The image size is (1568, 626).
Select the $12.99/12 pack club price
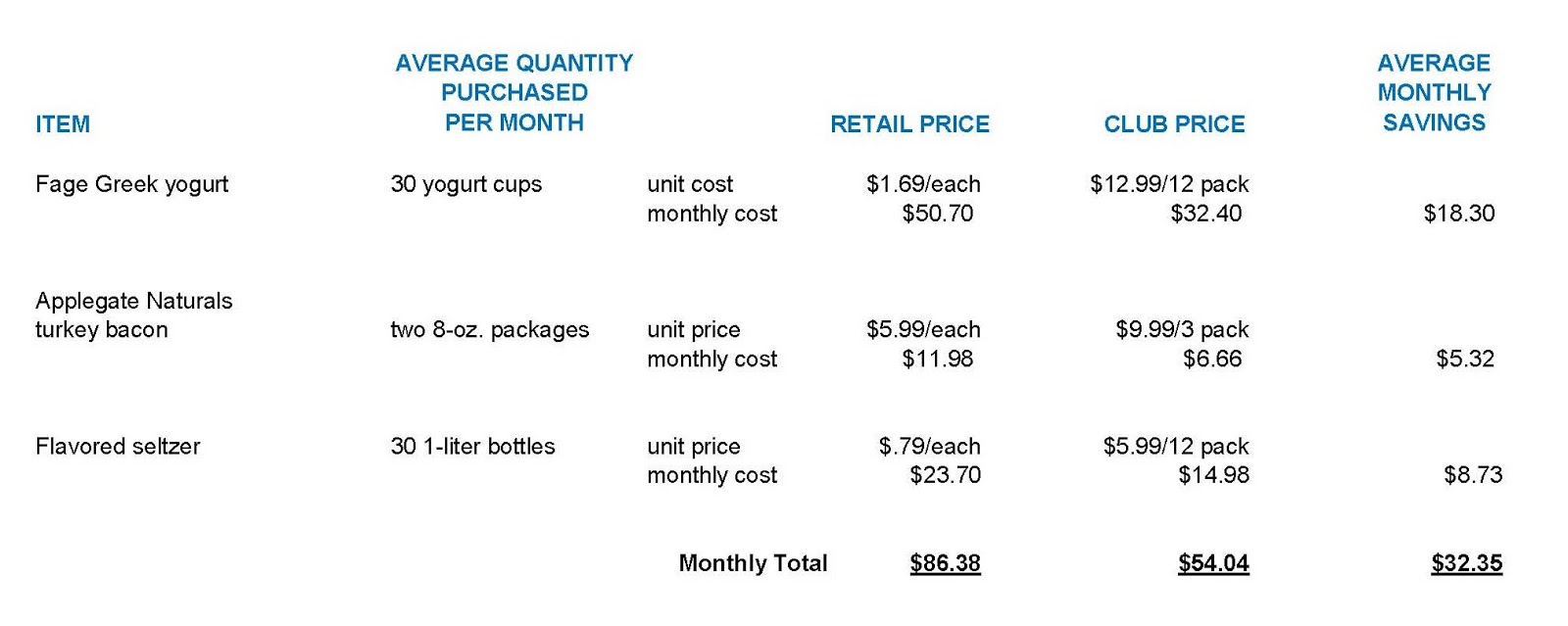pos(1169,184)
